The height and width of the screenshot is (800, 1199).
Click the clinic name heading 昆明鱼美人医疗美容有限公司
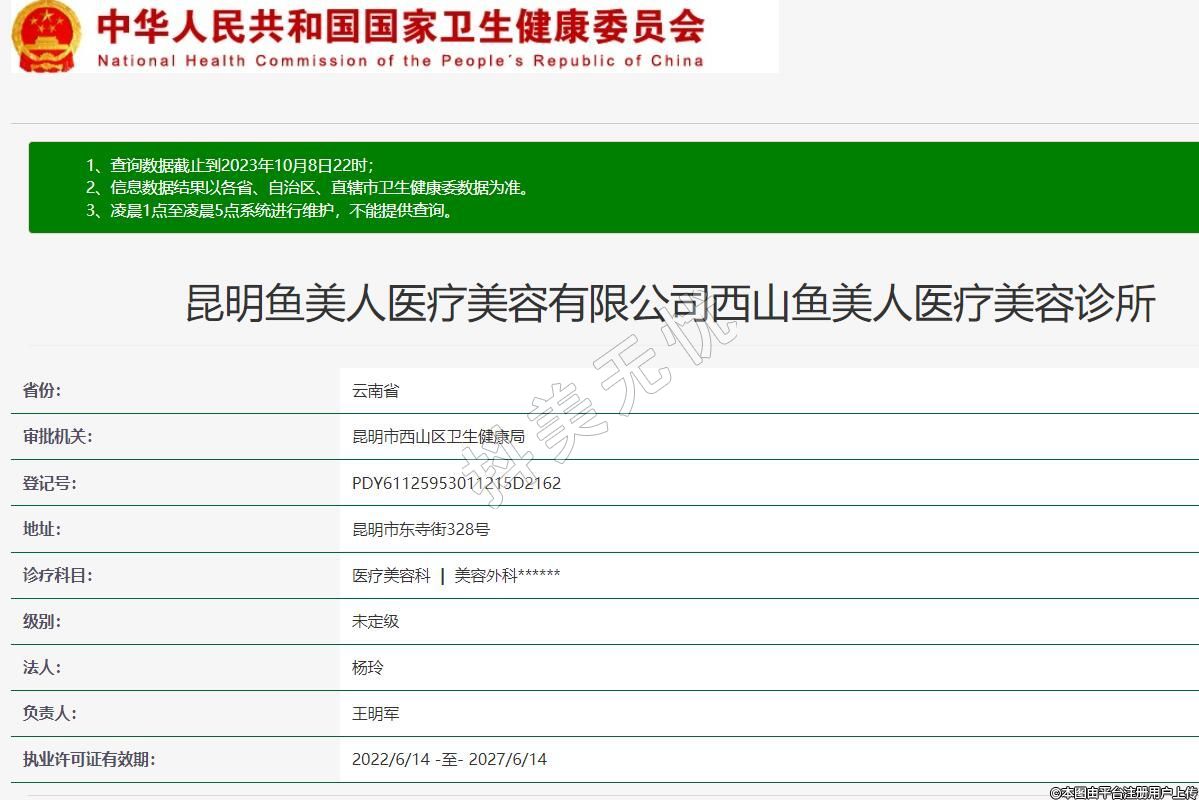pyautogui.click(x=670, y=303)
